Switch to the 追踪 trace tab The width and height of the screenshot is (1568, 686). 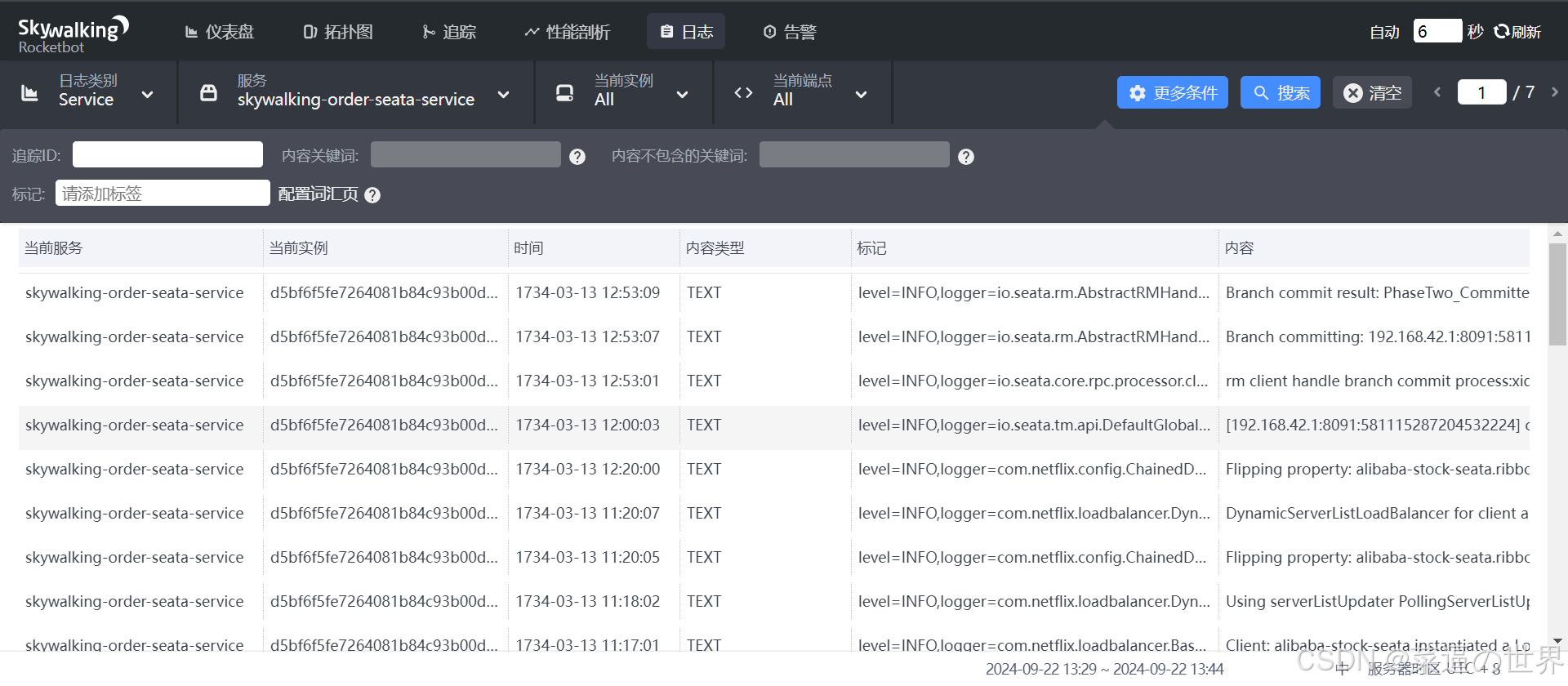tap(449, 32)
